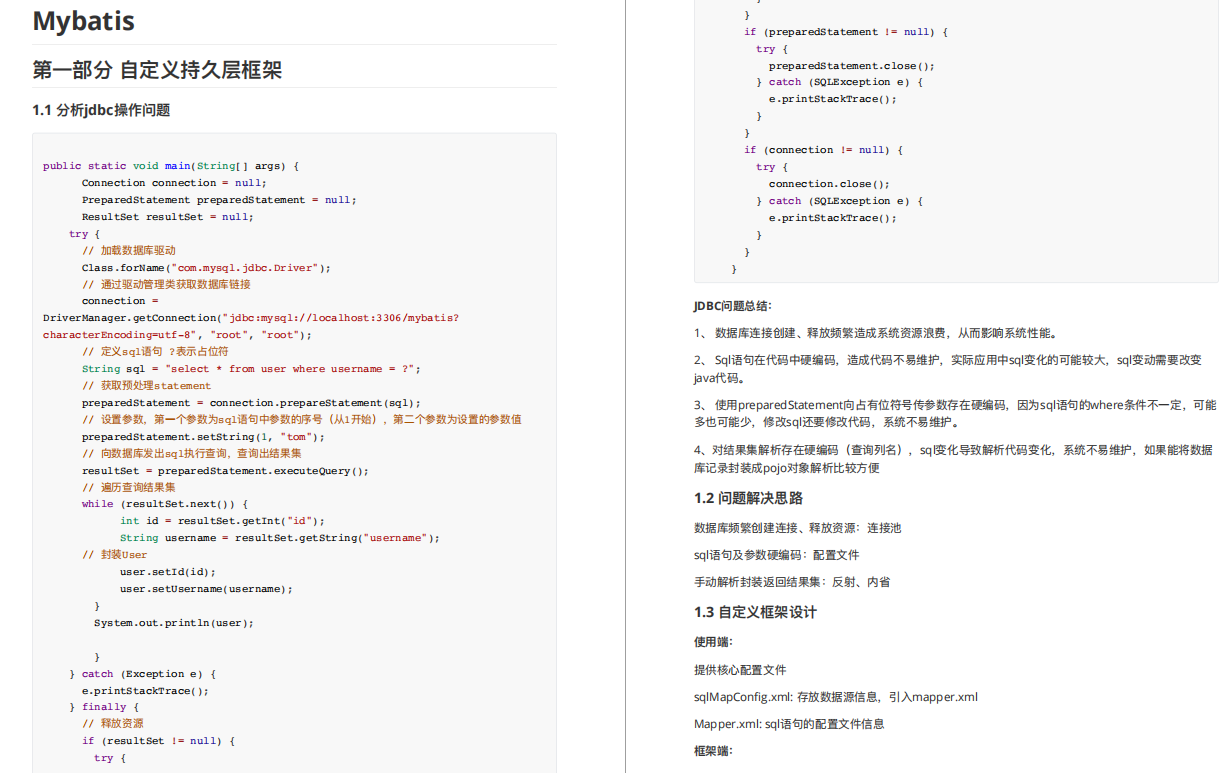
Task: Click point 1 about 数据库连接创建、释放频繁
Action: pyautogui.click(x=877, y=333)
